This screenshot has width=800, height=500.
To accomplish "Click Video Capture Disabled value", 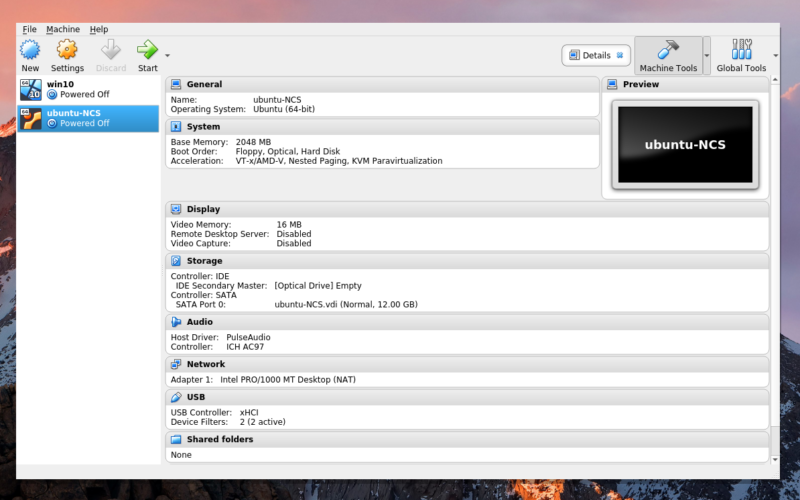I will point(294,243).
